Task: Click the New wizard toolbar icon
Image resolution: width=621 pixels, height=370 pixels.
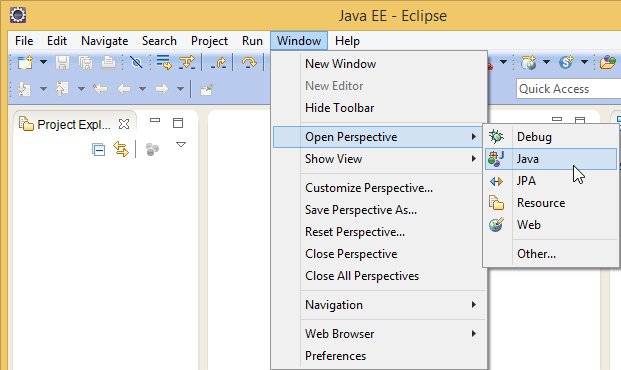Action: click(x=25, y=63)
